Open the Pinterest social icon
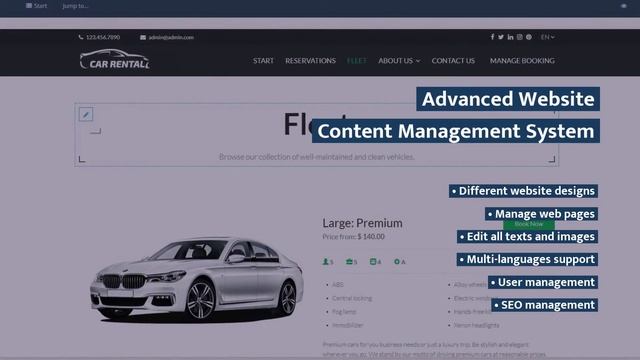The width and height of the screenshot is (640, 360). [x=529, y=37]
